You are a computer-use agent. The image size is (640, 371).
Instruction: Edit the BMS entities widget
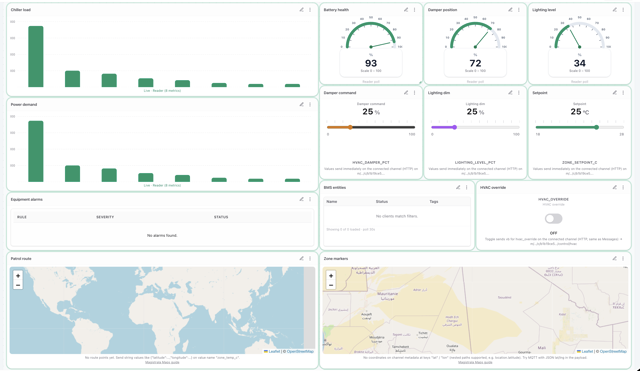coord(458,187)
